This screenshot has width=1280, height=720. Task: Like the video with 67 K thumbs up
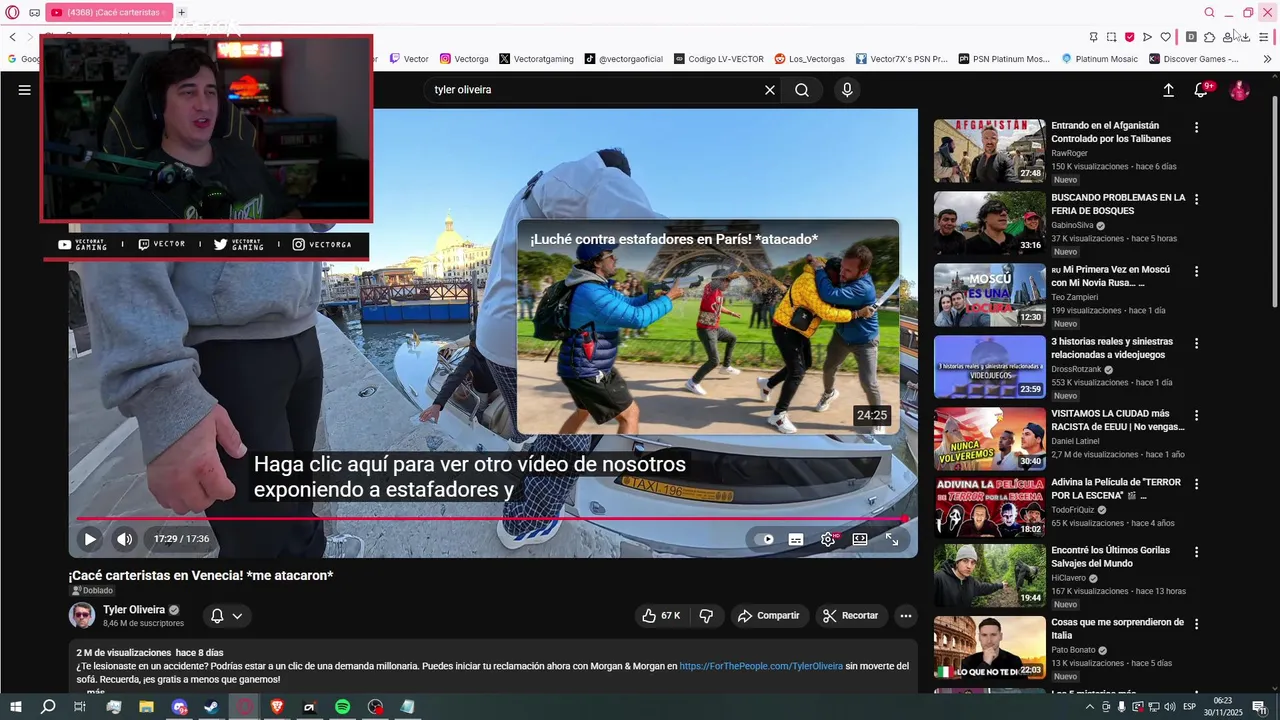[x=661, y=616]
